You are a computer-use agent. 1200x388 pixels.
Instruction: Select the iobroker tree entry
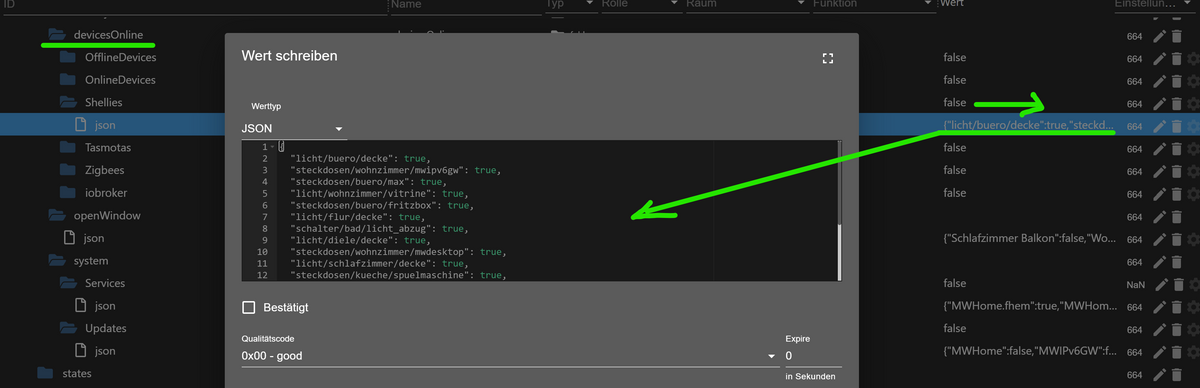[107, 193]
